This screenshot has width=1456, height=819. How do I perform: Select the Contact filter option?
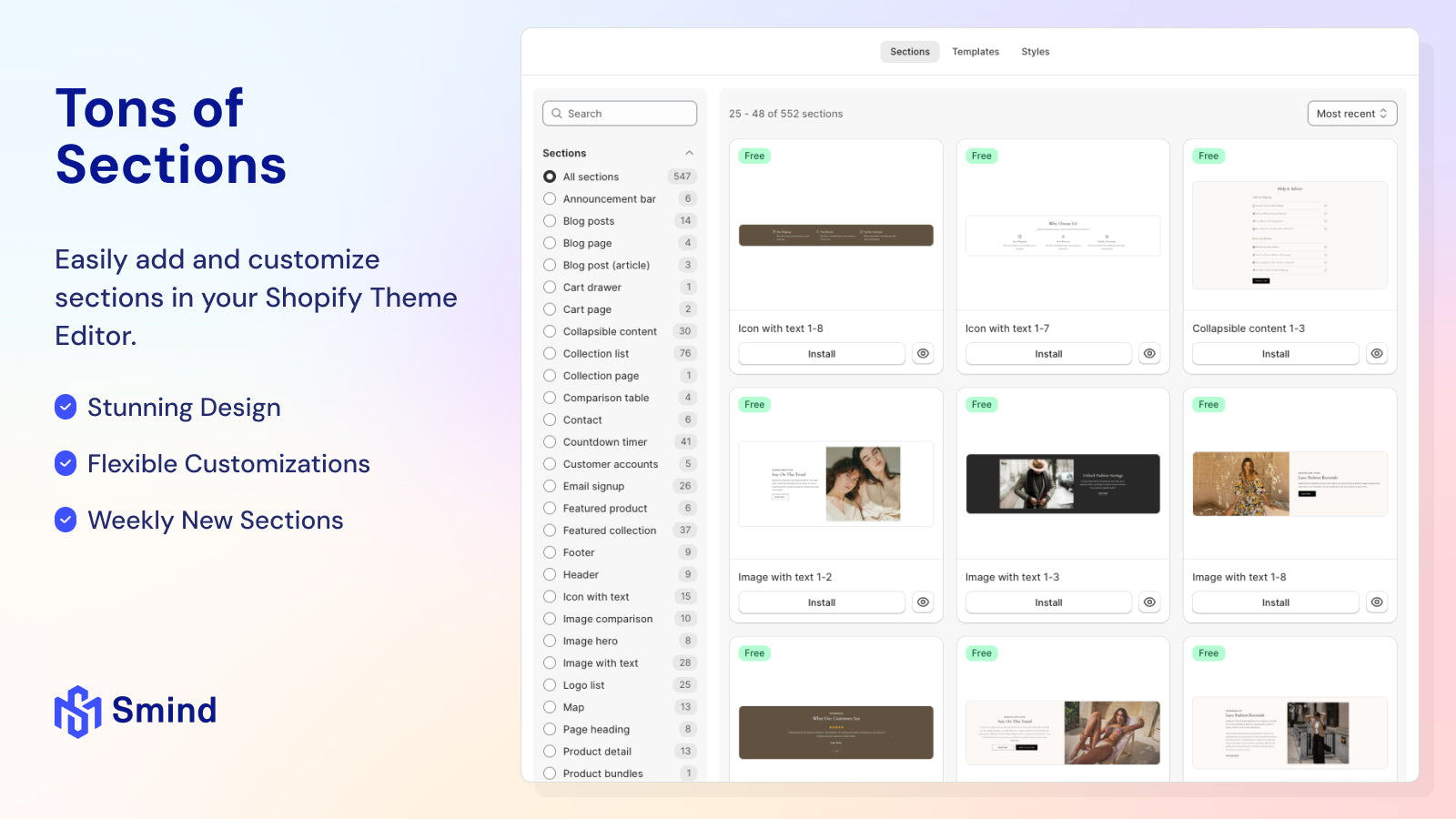pos(550,420)
